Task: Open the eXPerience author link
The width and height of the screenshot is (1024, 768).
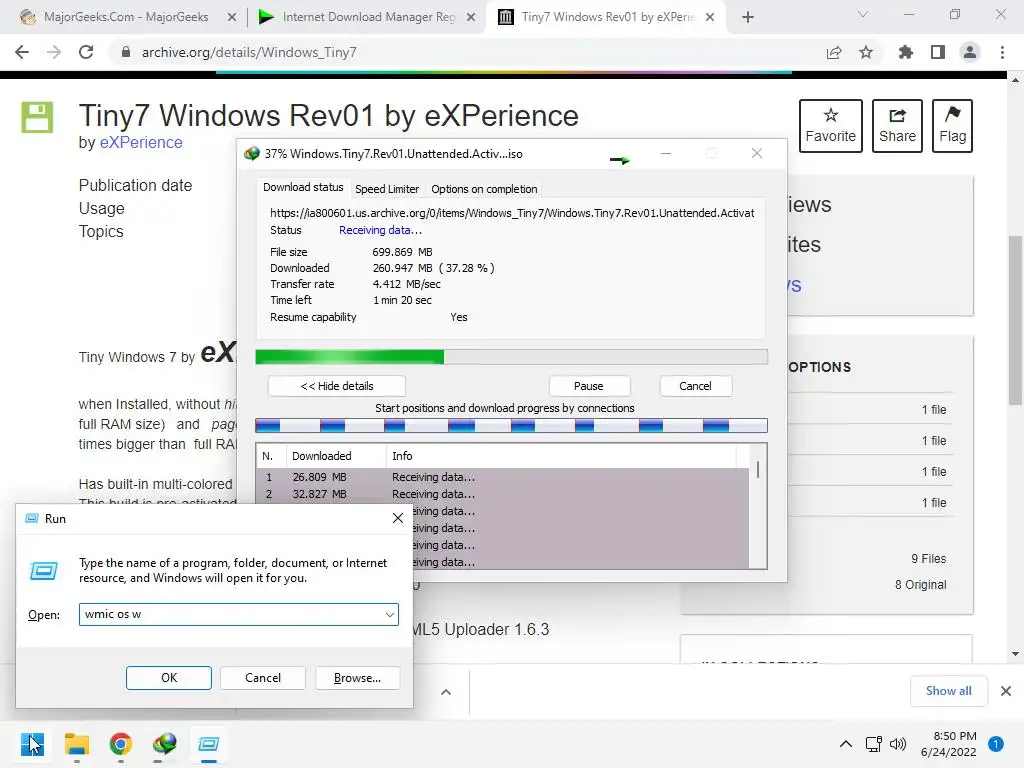Action: (141, 142)
